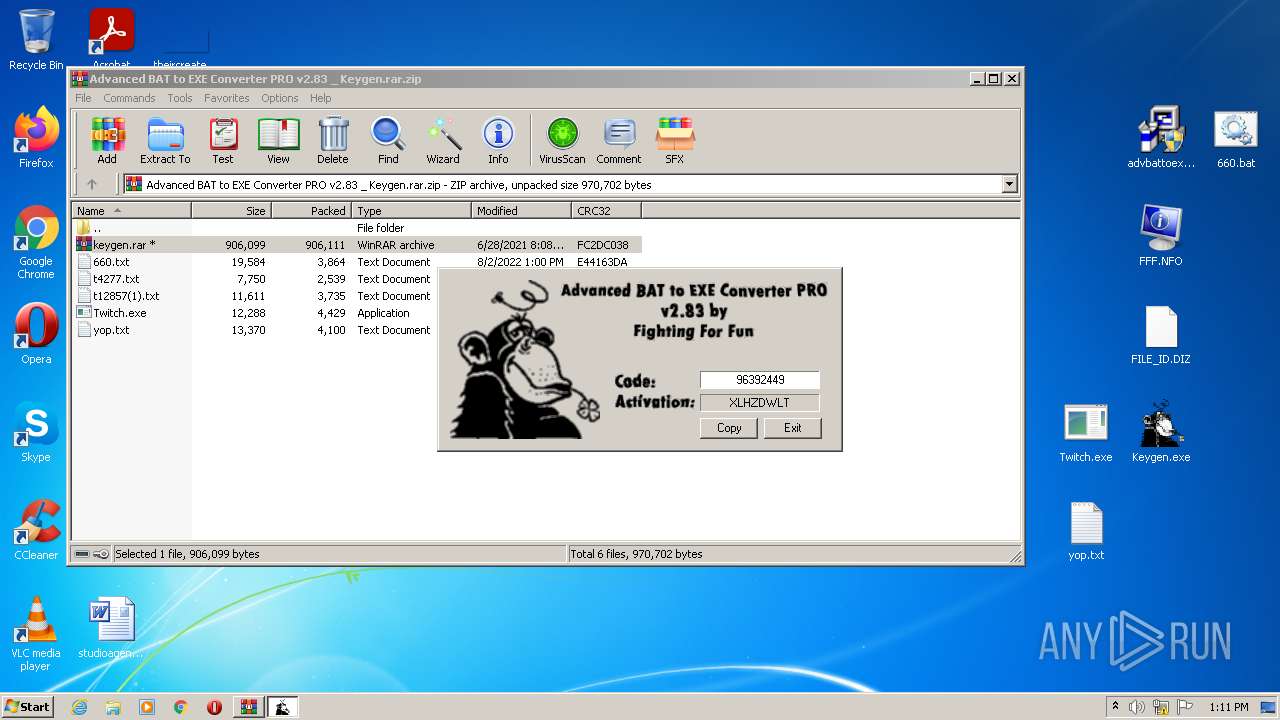Open the Opera desktop shortcut
This screenshot has width=1280, height=720.
pos(36,334)
